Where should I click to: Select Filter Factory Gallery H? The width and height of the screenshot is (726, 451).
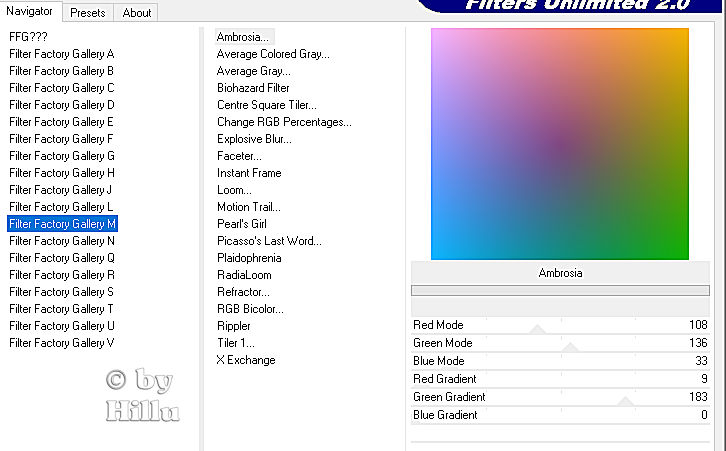pyautogui.click(x=62, y=173)
